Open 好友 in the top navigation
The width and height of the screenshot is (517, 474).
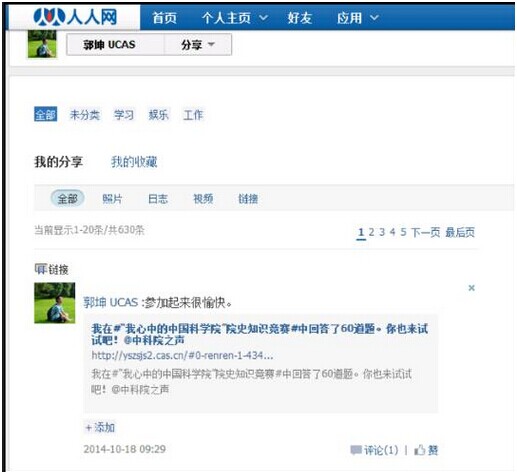(x=299, y=18)
